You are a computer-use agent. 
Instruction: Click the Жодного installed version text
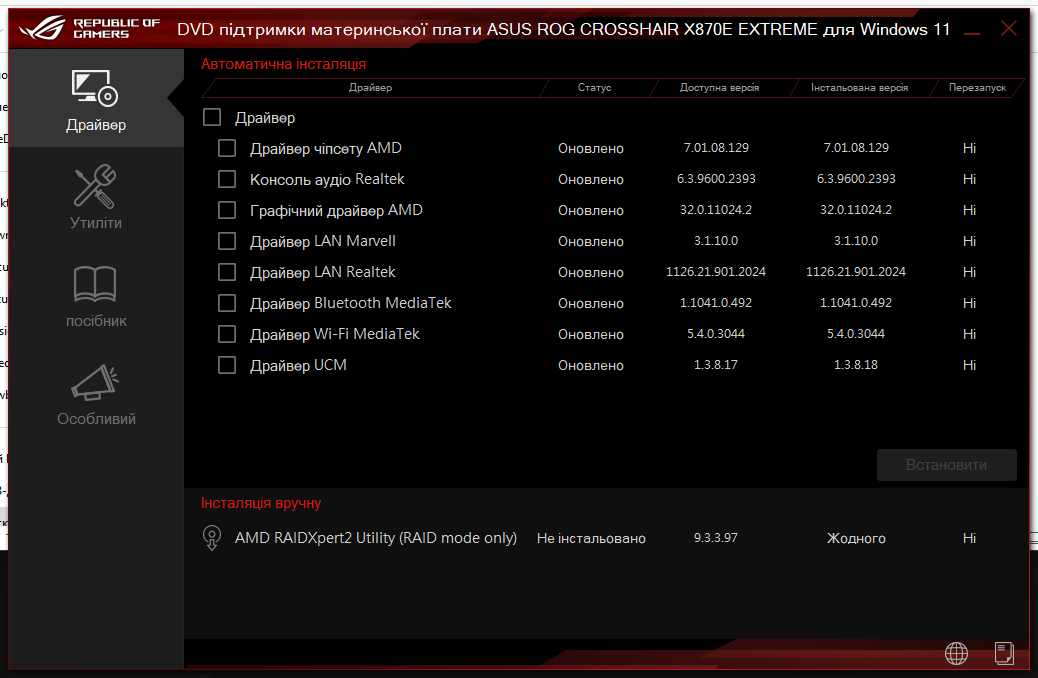pyautogui.click(x=856, y=538)
